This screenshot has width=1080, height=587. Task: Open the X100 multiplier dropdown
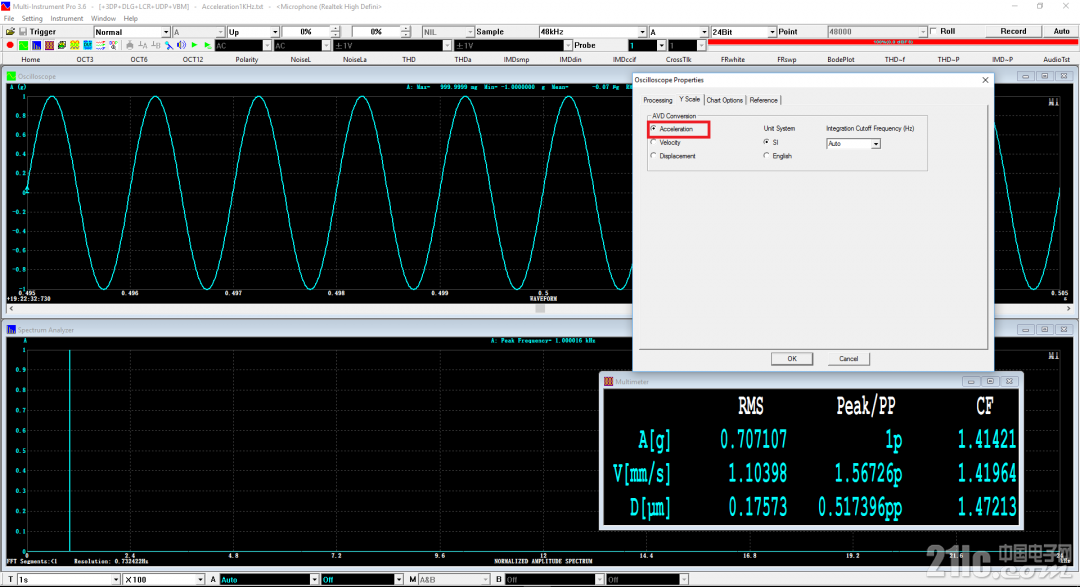click(200, 579)
